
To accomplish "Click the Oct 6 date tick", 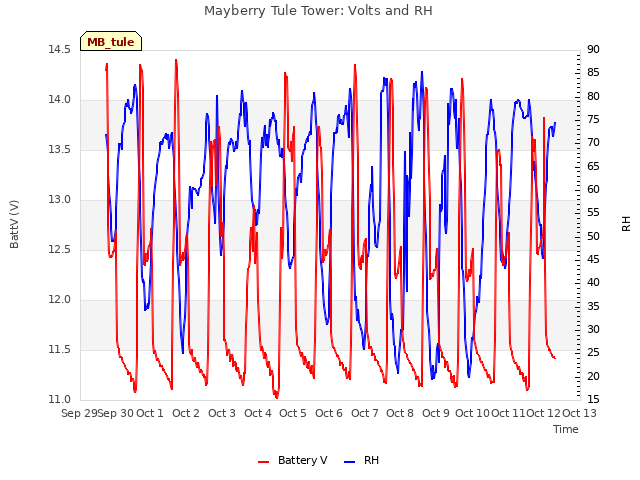I will pos(329,413).
